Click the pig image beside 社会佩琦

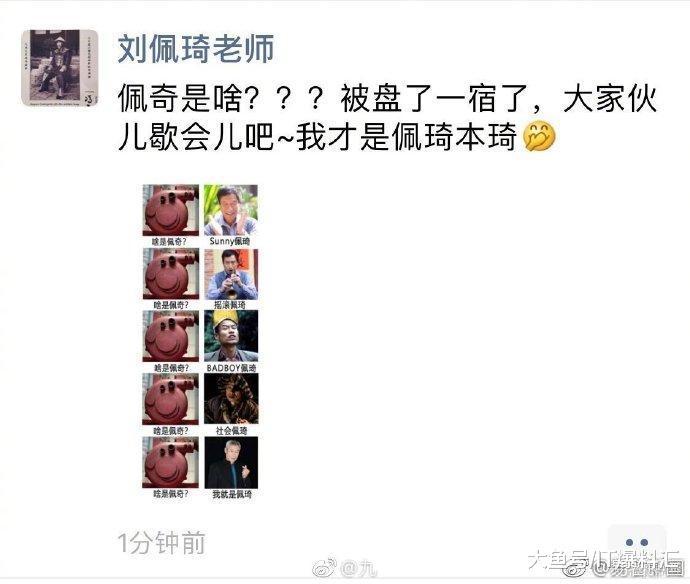[171, 400]
